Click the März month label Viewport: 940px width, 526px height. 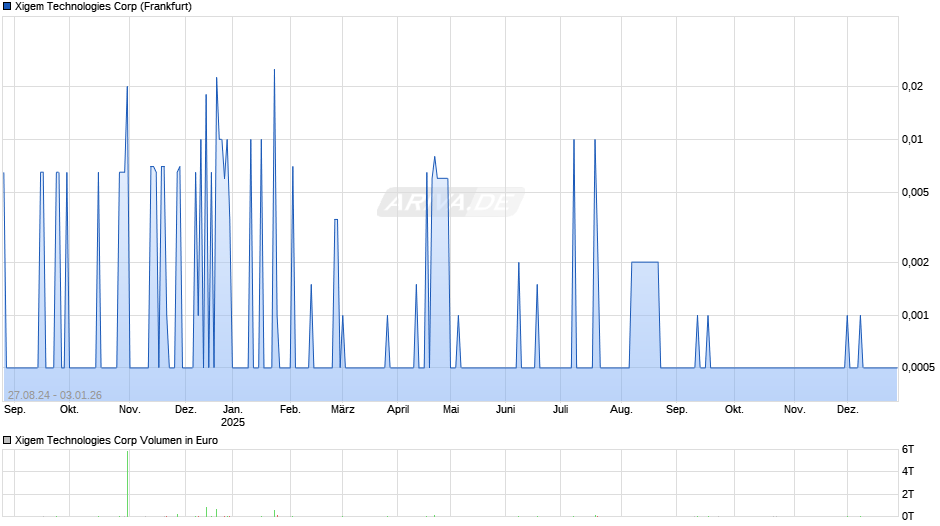(343, 410)
